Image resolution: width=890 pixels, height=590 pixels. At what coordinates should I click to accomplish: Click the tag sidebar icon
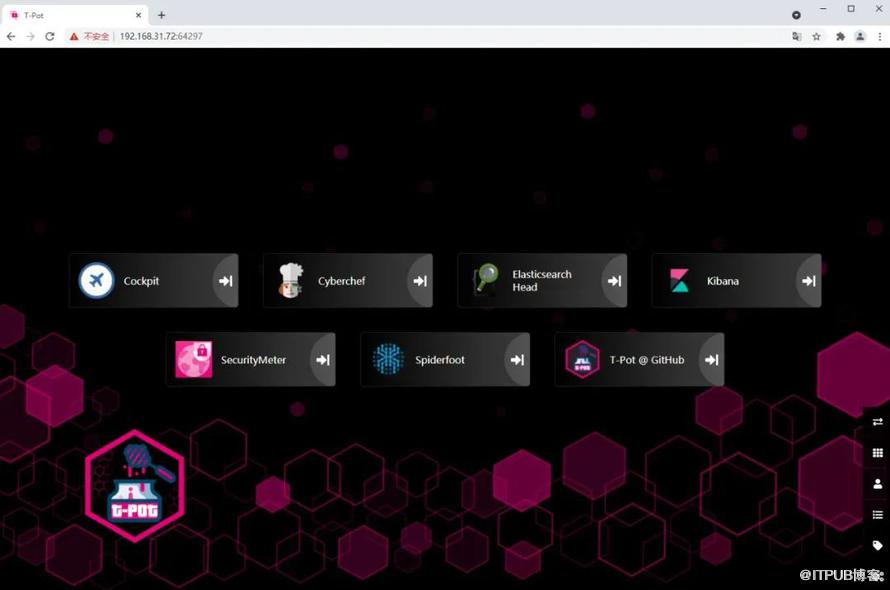pyautogui.click(x=878, y=546)
